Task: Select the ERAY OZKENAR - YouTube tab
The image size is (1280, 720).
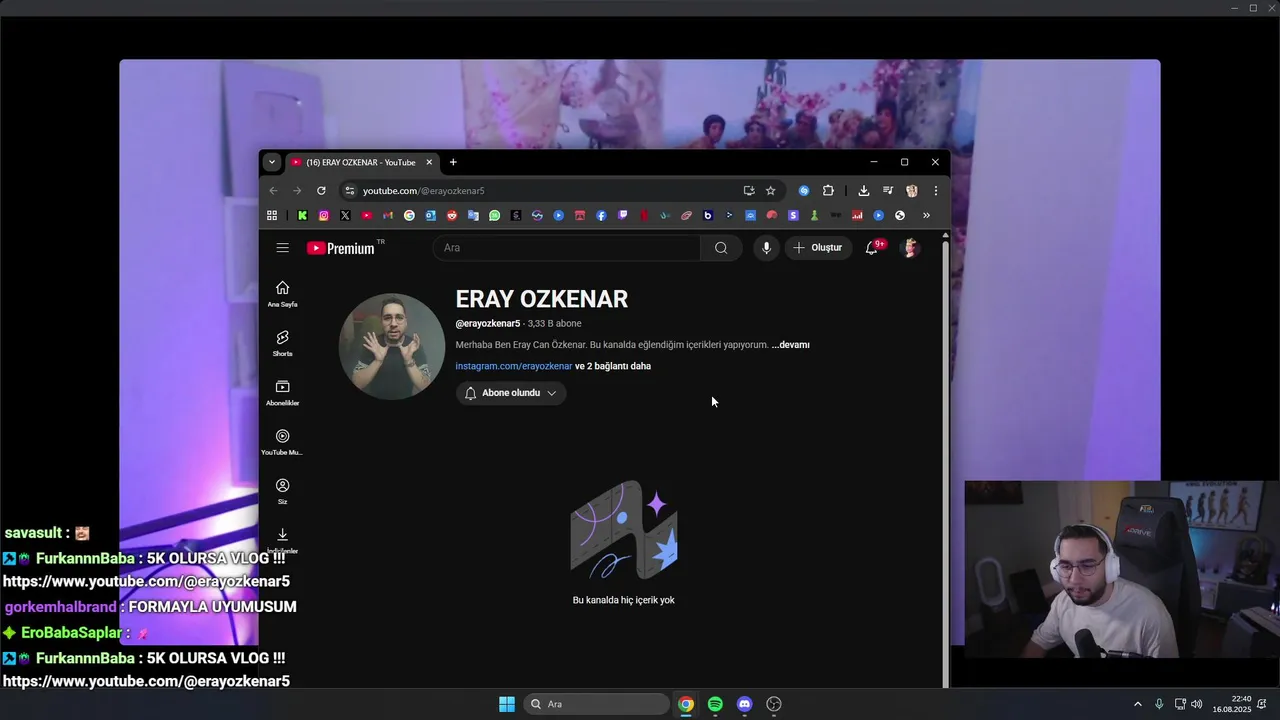Action: point(361,162)
